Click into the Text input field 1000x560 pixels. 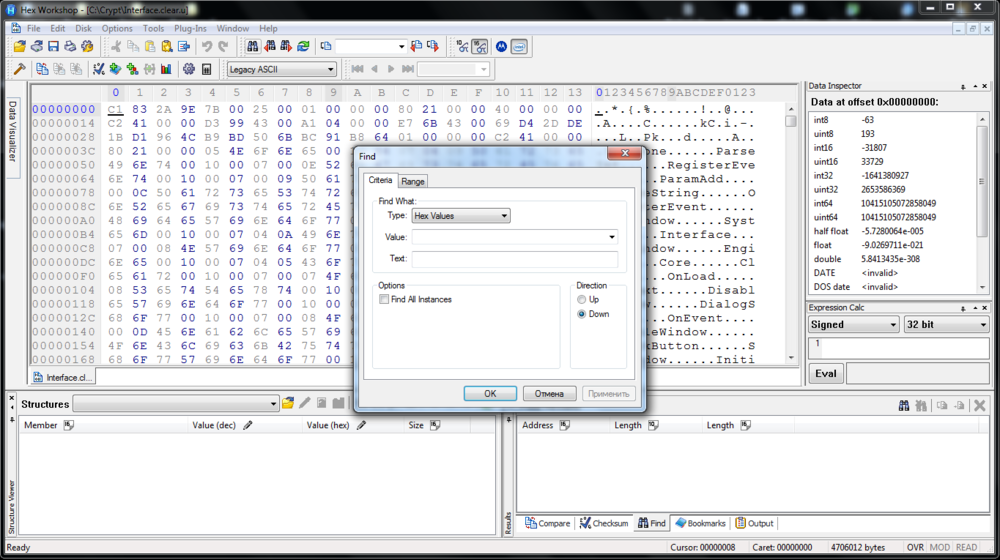514,259
